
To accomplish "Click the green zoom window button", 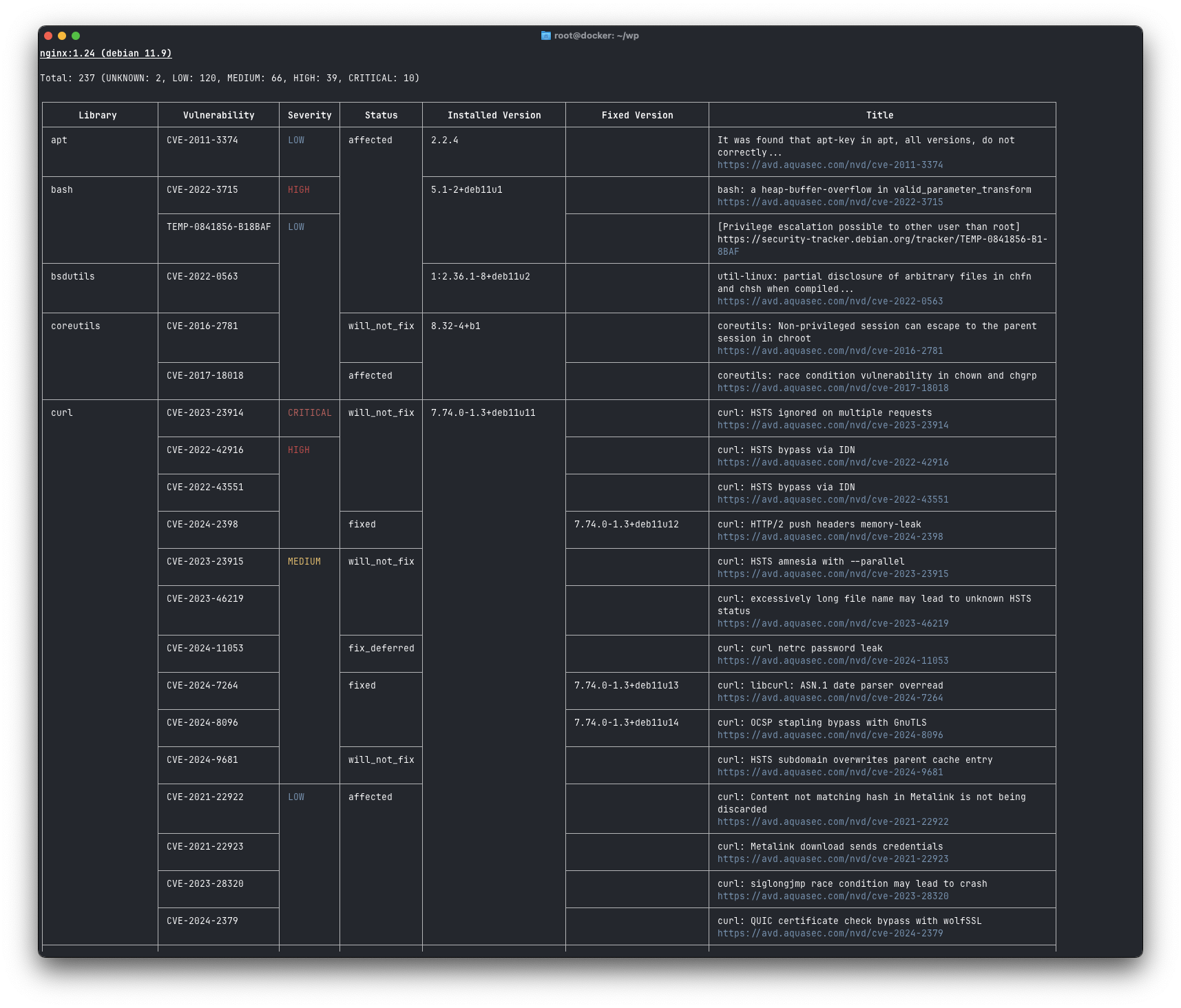I will coord(76,36).
